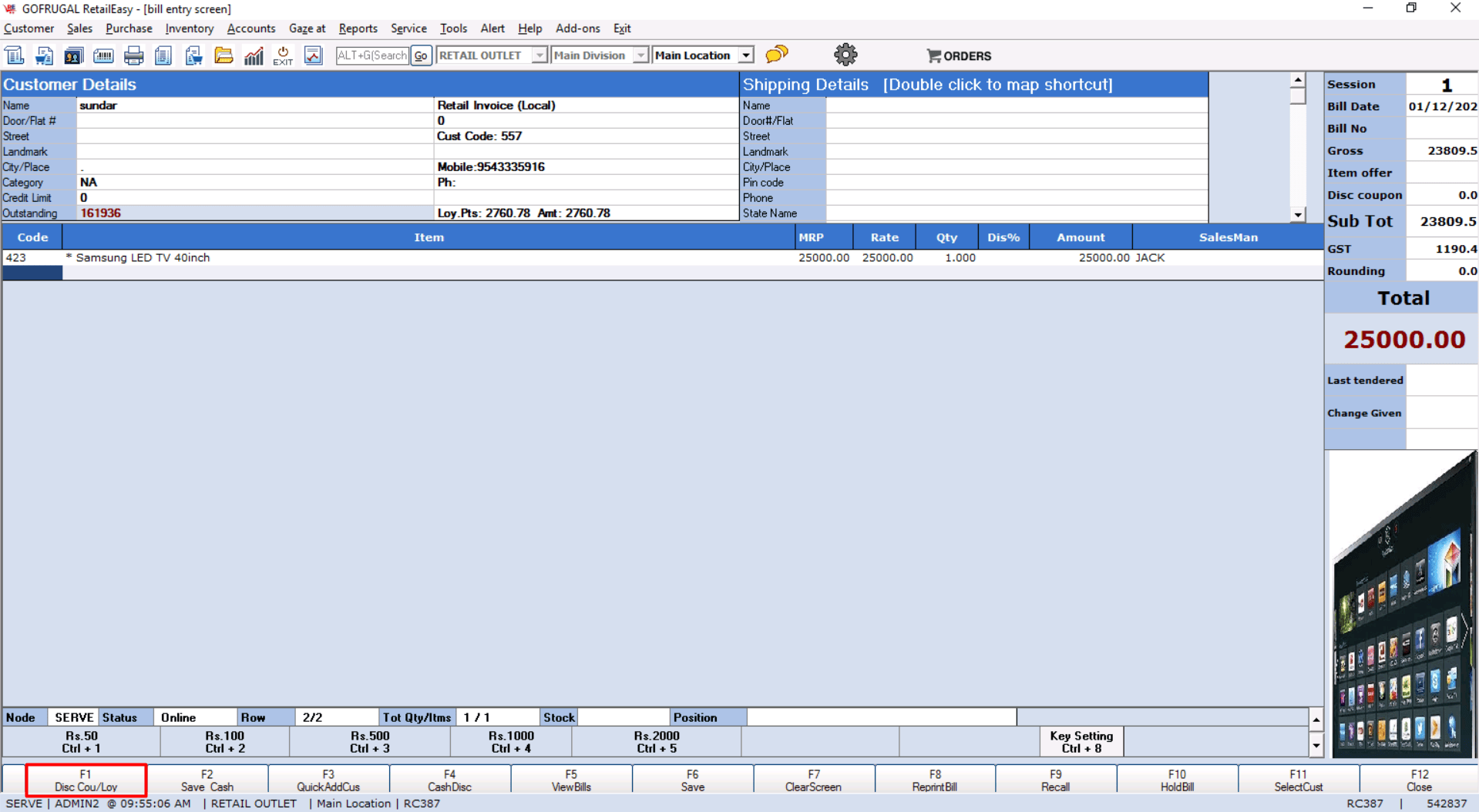The width and height of the screenshot is (1479, 812).
Task: Open the Help menu
Action: (x=529, y=29)
